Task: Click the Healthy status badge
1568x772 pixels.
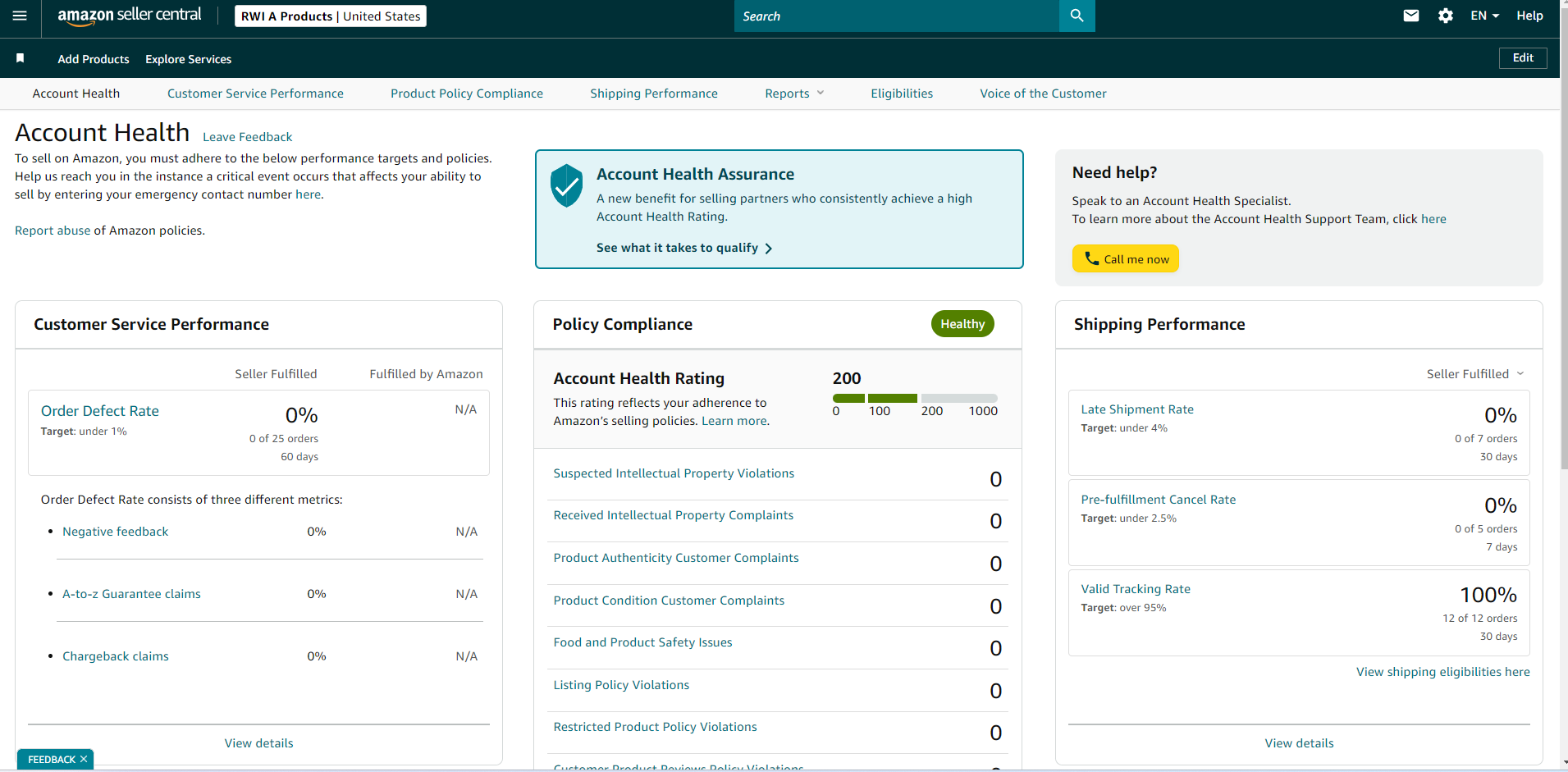Action: click(962, 324)
